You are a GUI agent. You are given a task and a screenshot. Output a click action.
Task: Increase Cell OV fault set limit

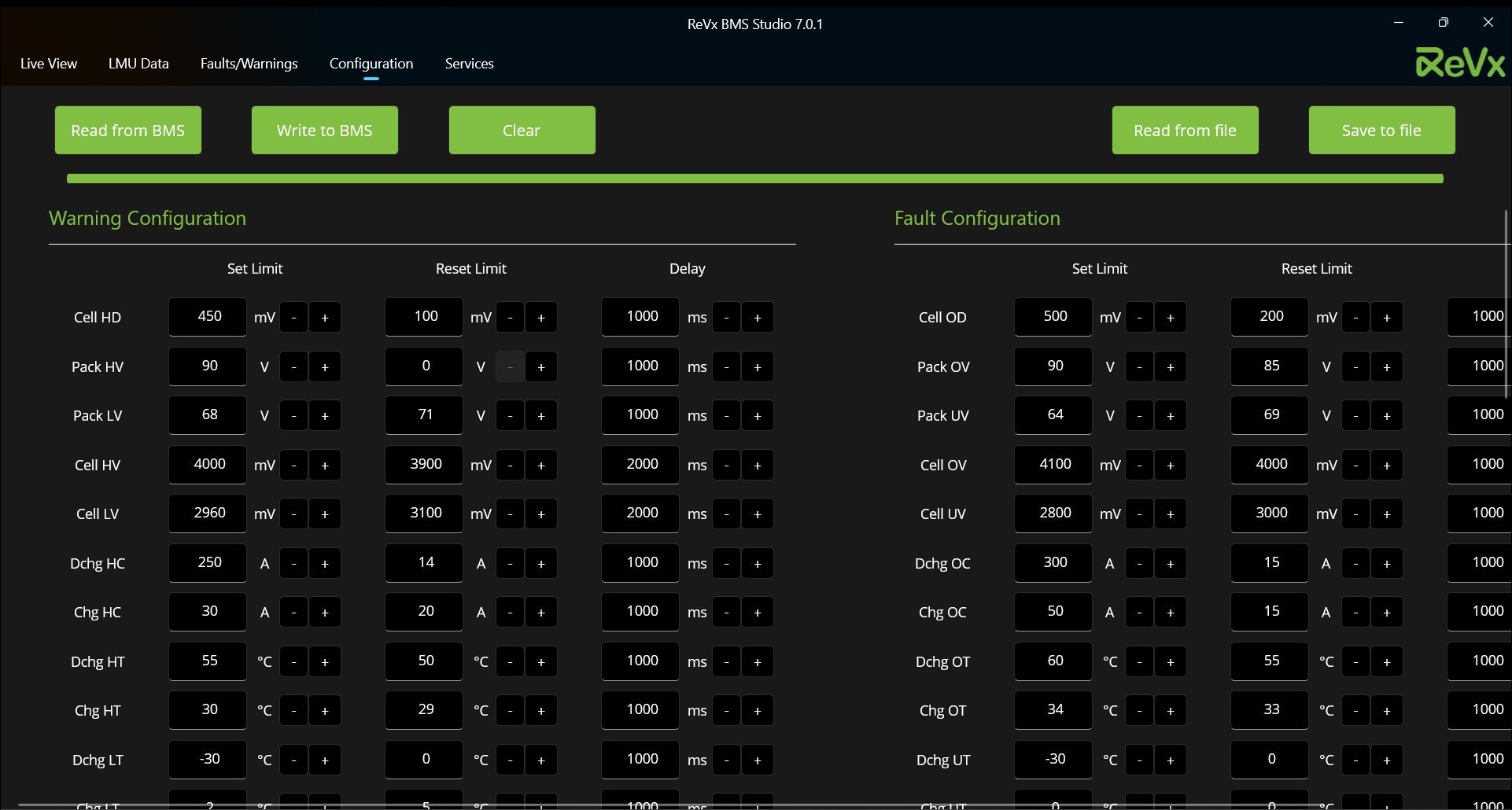click(1170, 466)
